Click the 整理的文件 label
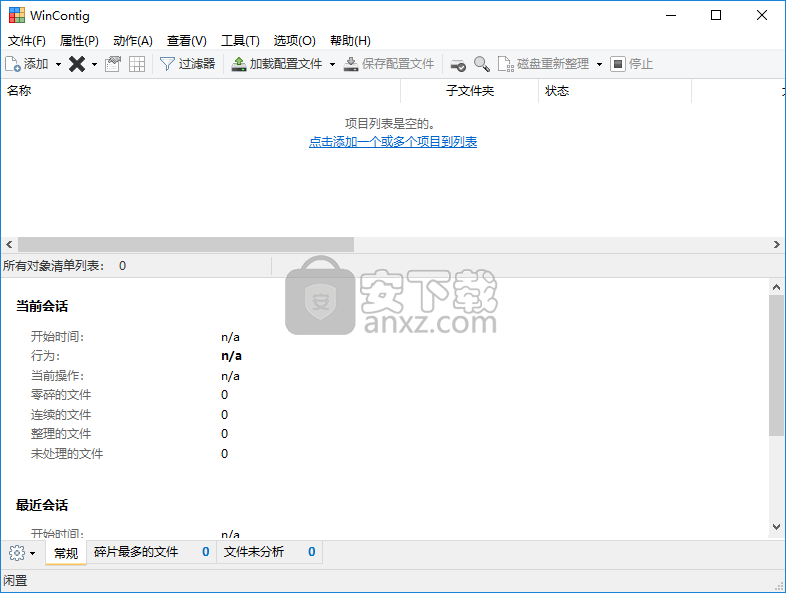The width and height of the screenshot is (786, 593). (x=61, y=434)
